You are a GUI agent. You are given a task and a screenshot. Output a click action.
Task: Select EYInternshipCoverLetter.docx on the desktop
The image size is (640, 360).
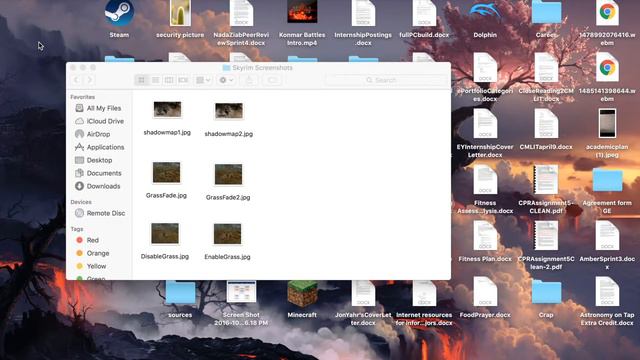[485, 123]
